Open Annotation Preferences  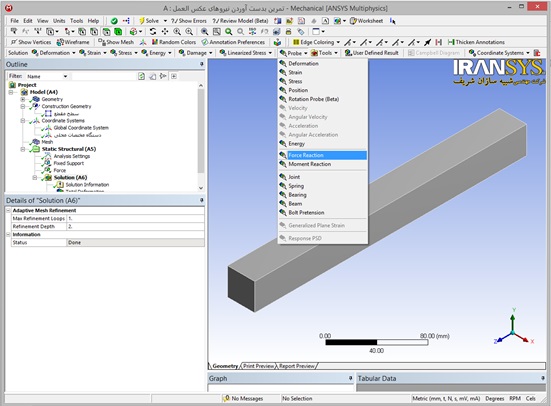point(233,42)
